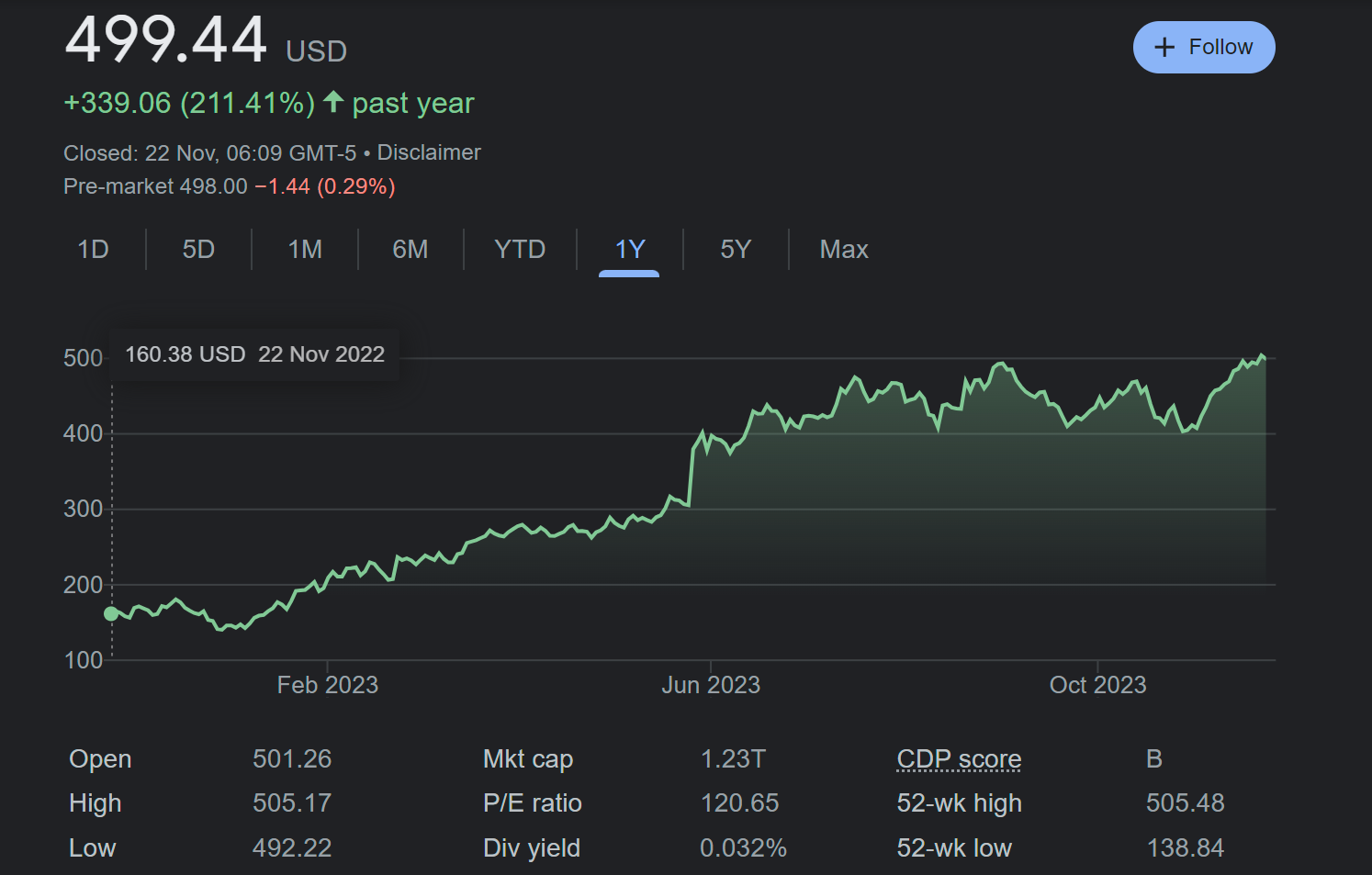Click the chart line peak at far right

tap(1262, 356)
